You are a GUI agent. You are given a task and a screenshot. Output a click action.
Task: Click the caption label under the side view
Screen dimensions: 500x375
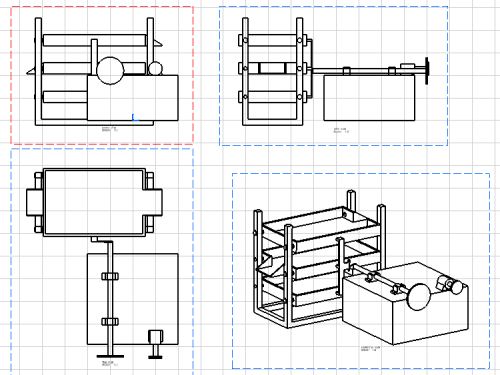tap(341, 130)
